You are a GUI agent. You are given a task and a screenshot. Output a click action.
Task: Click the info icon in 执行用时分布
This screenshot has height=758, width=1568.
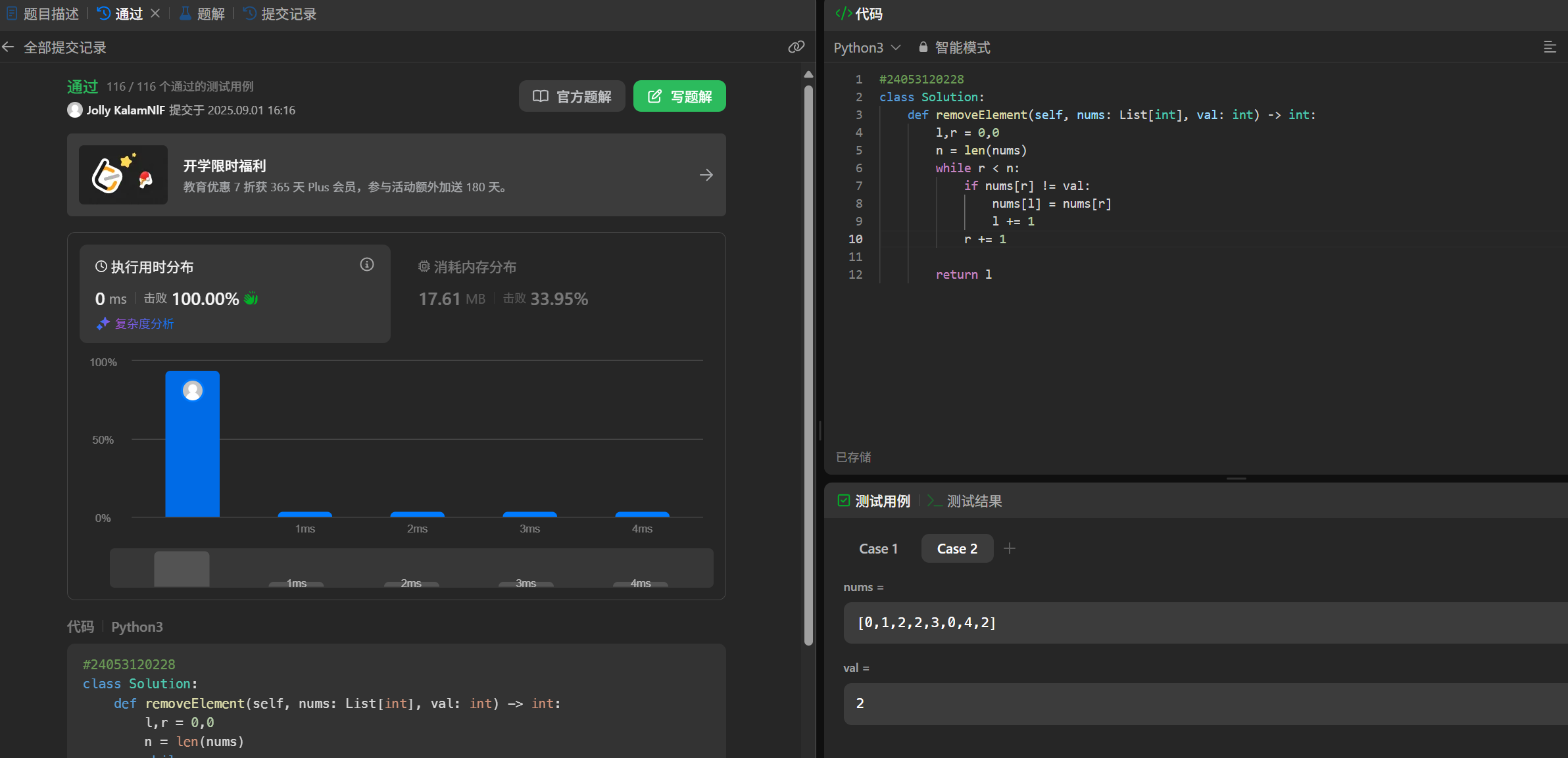[367, 265]
